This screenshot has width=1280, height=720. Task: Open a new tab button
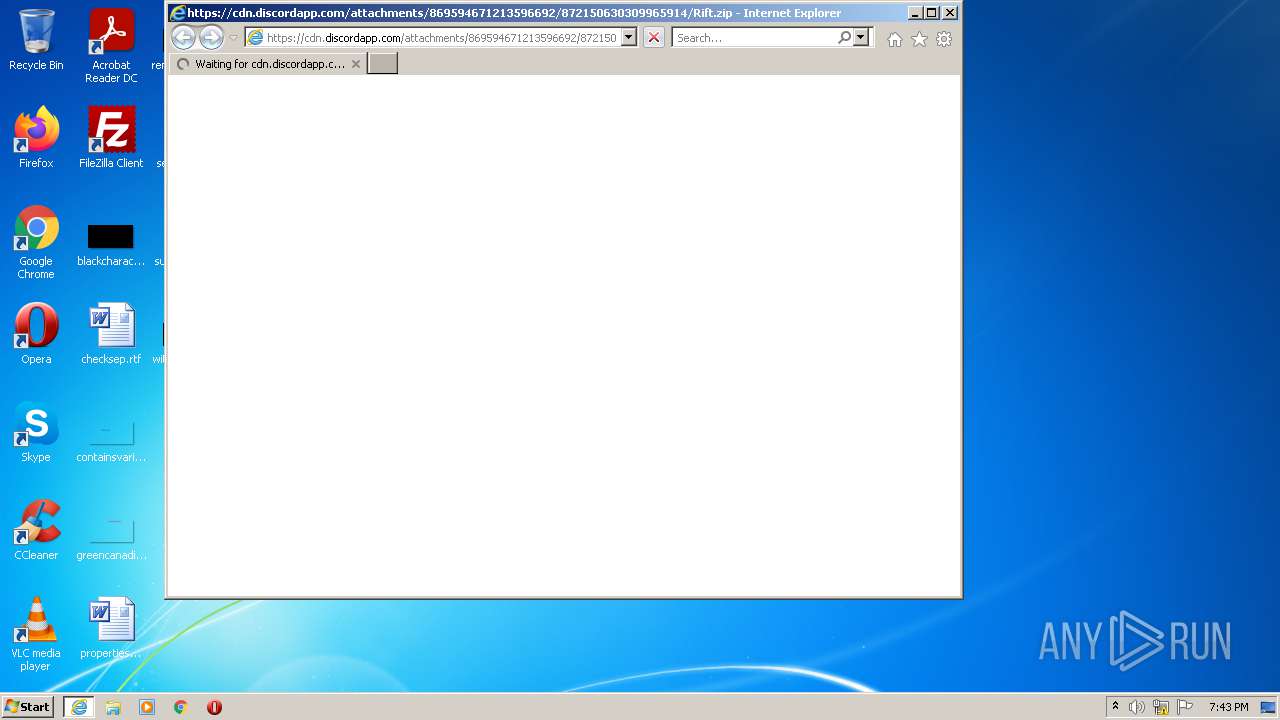(382, 64)
